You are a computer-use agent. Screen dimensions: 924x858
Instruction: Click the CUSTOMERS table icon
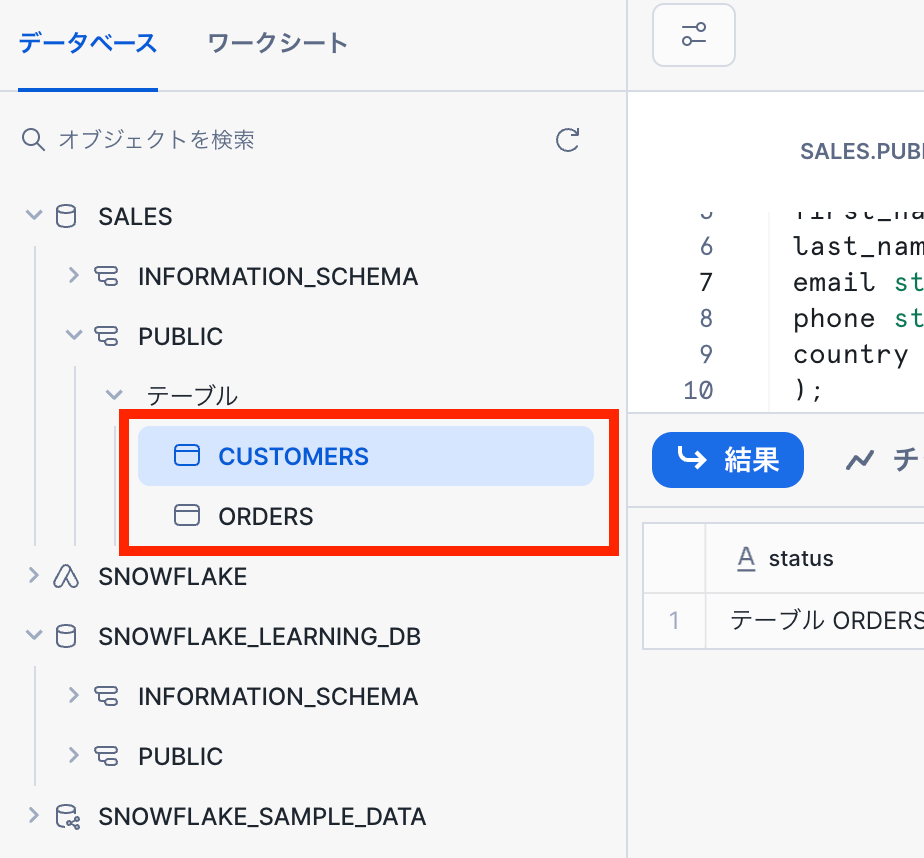point(187,456)
